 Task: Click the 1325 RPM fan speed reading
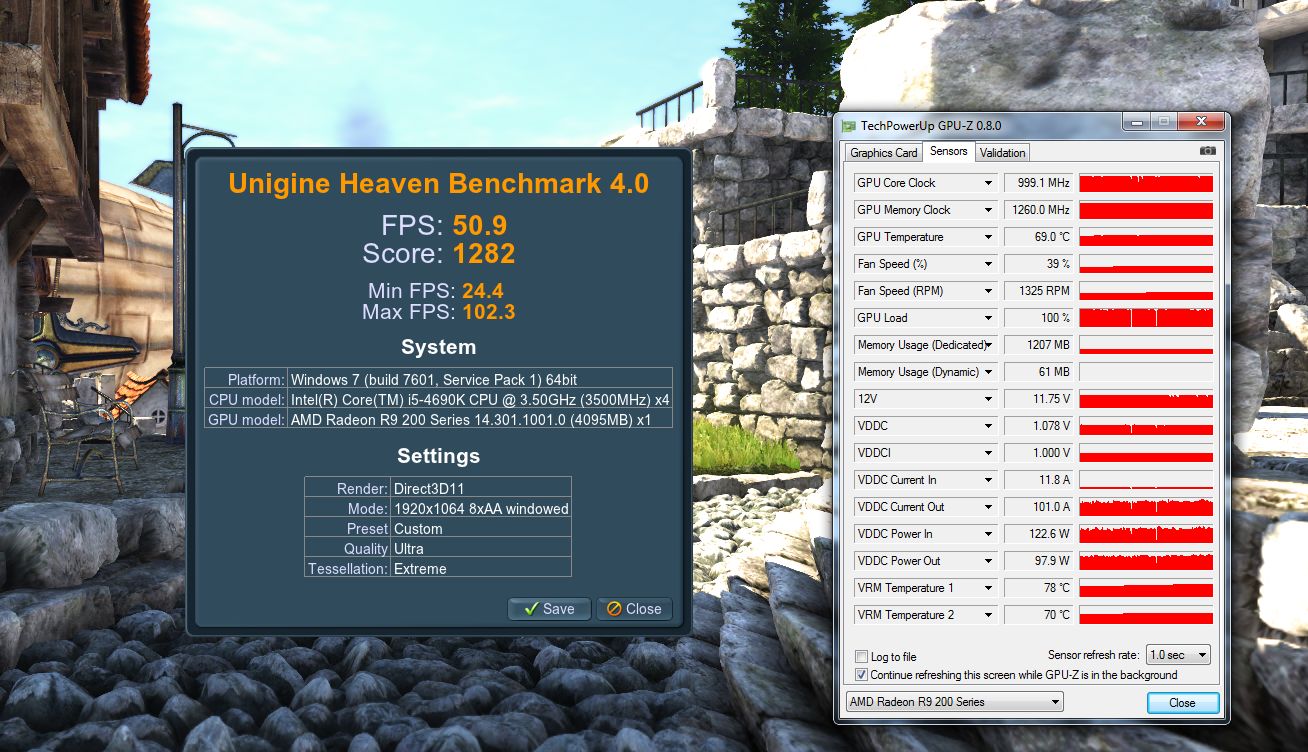pos(1038,291)
